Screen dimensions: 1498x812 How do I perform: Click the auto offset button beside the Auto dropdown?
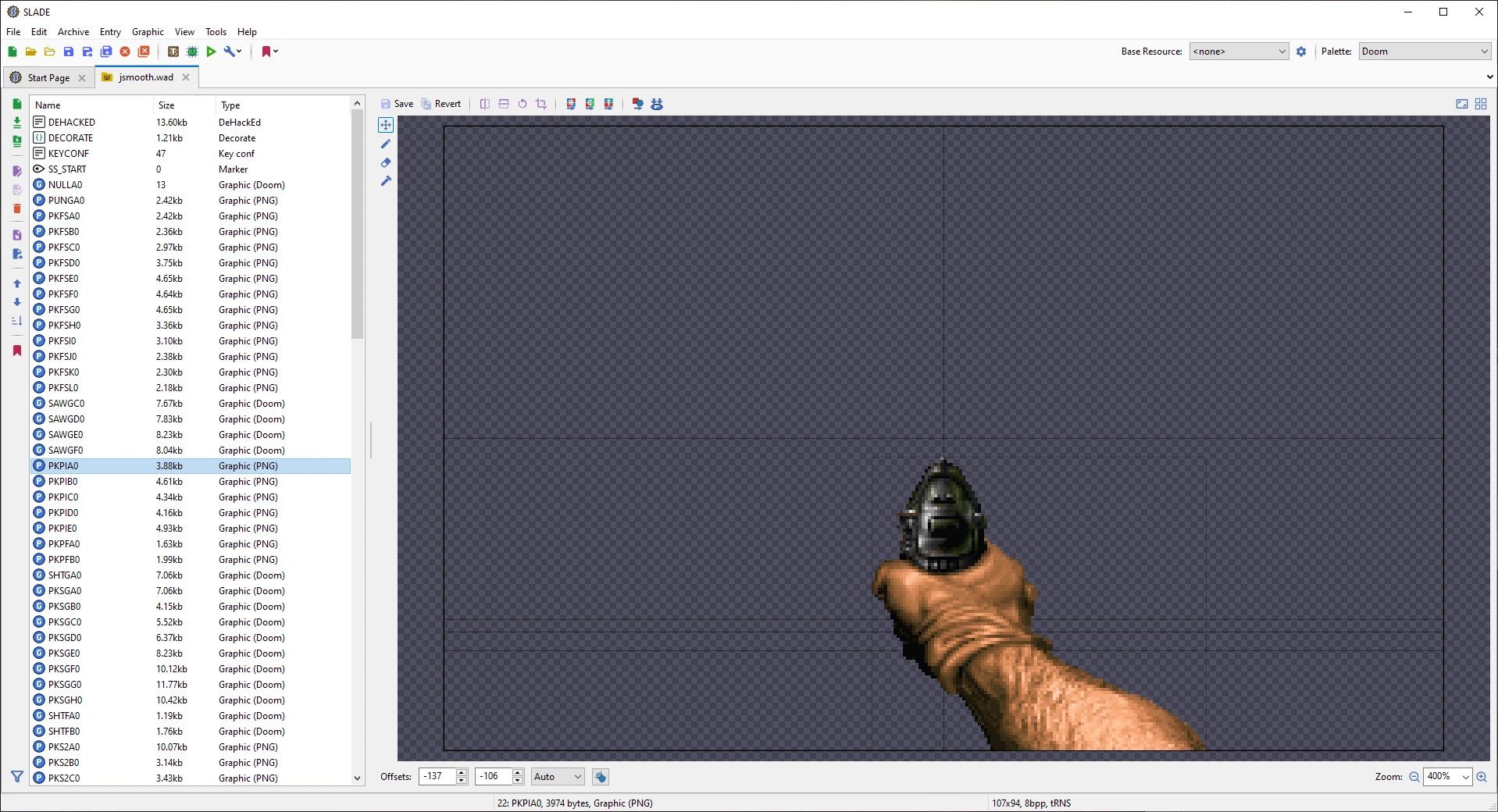pyautogui.click(x=600, y=777)
